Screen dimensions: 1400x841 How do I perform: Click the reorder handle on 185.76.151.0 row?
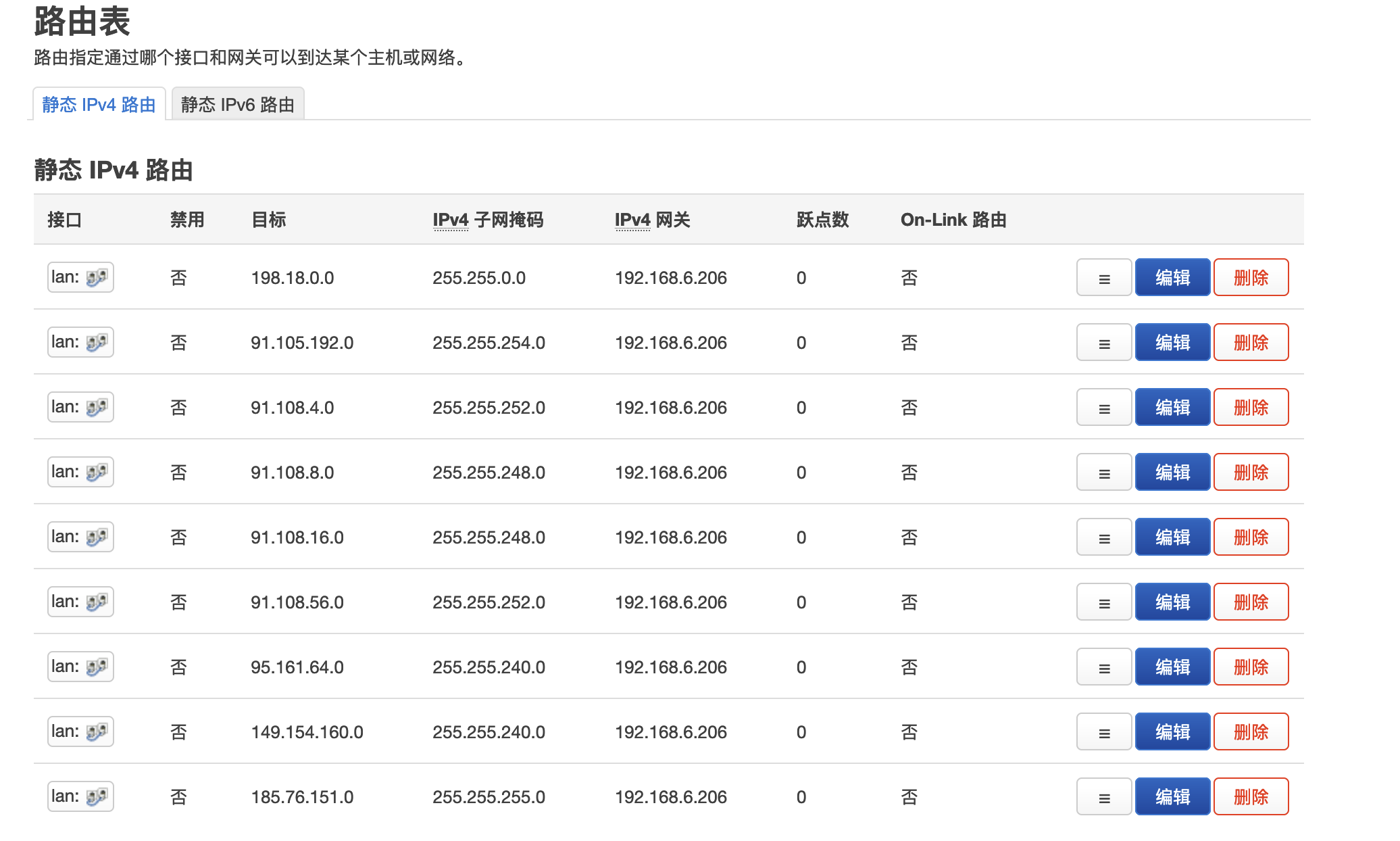[x=1103, y=797]
